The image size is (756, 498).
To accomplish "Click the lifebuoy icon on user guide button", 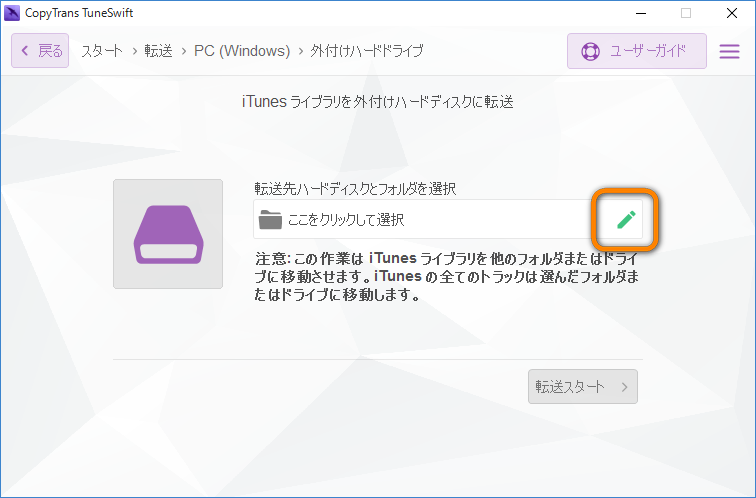I will point(590,51).
